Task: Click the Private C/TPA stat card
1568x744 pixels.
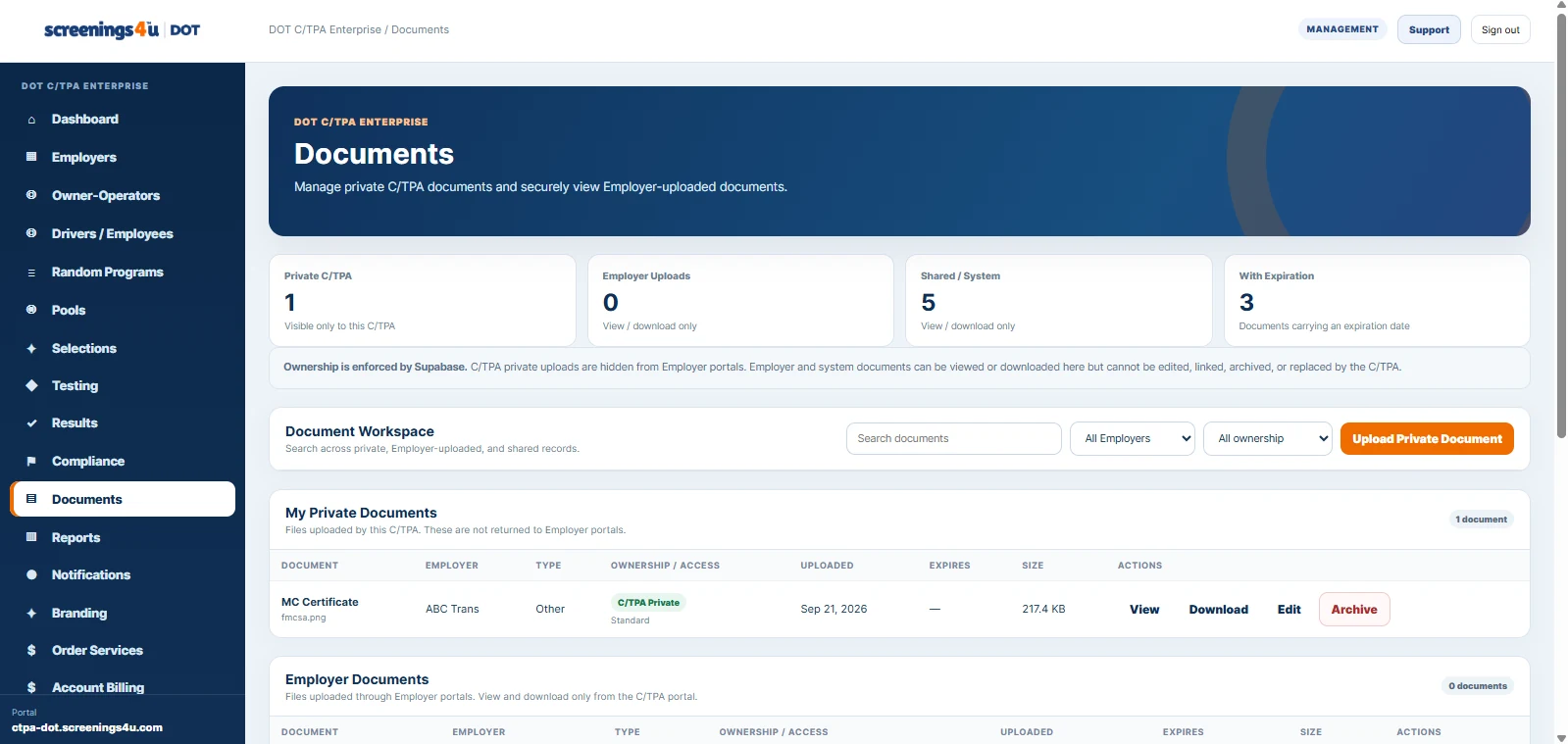Action: (423, 301)
